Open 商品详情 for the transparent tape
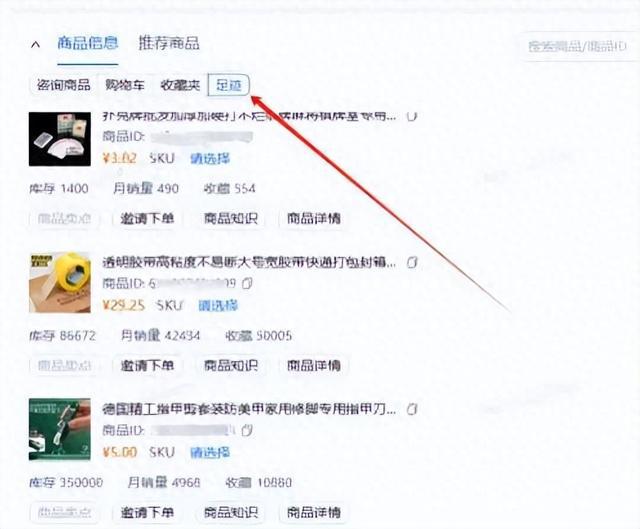The width and height of the screenshot is (640, 529). pos(313,365)
